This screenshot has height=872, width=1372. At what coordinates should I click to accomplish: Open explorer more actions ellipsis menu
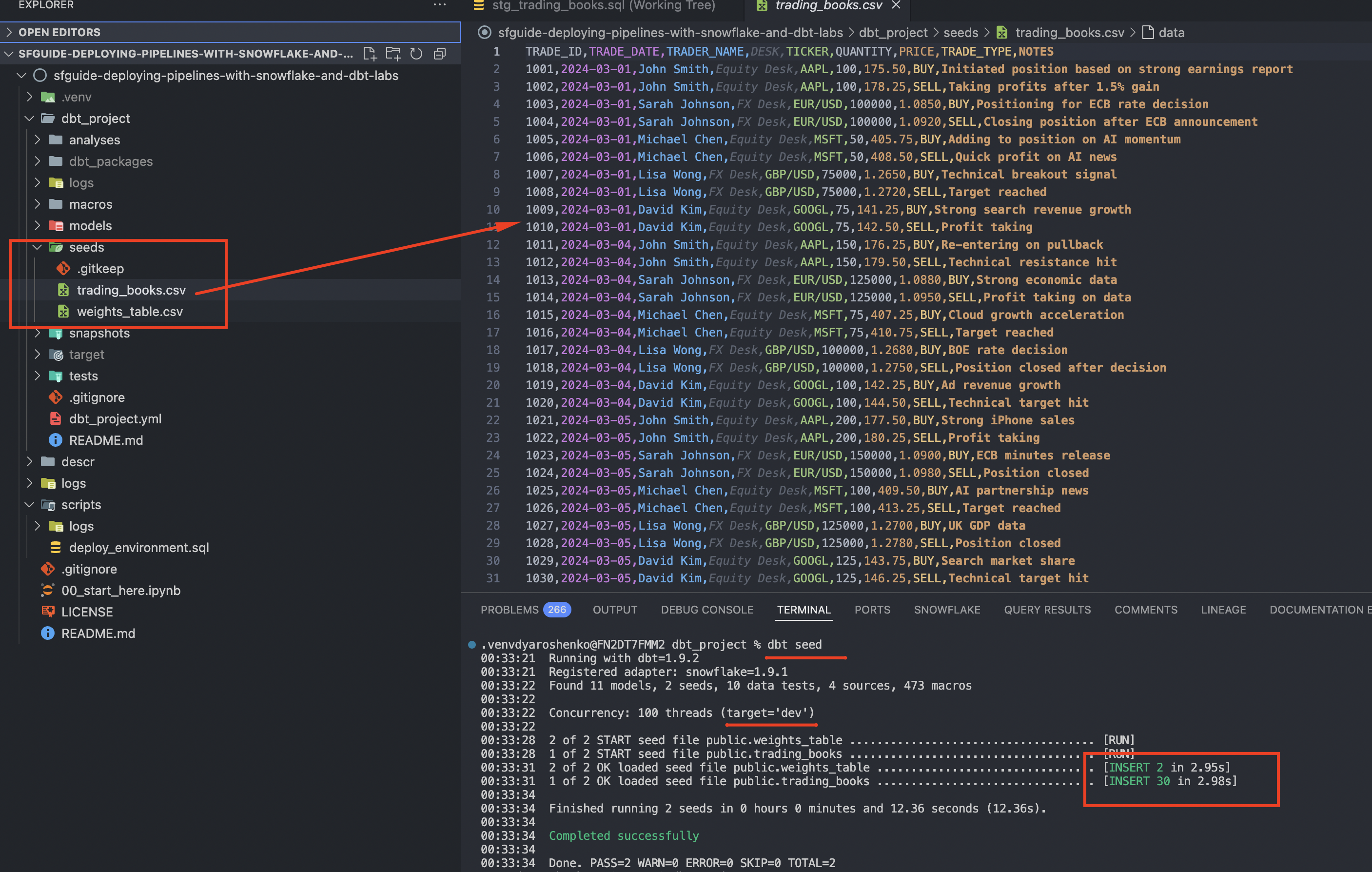point(439,5)
